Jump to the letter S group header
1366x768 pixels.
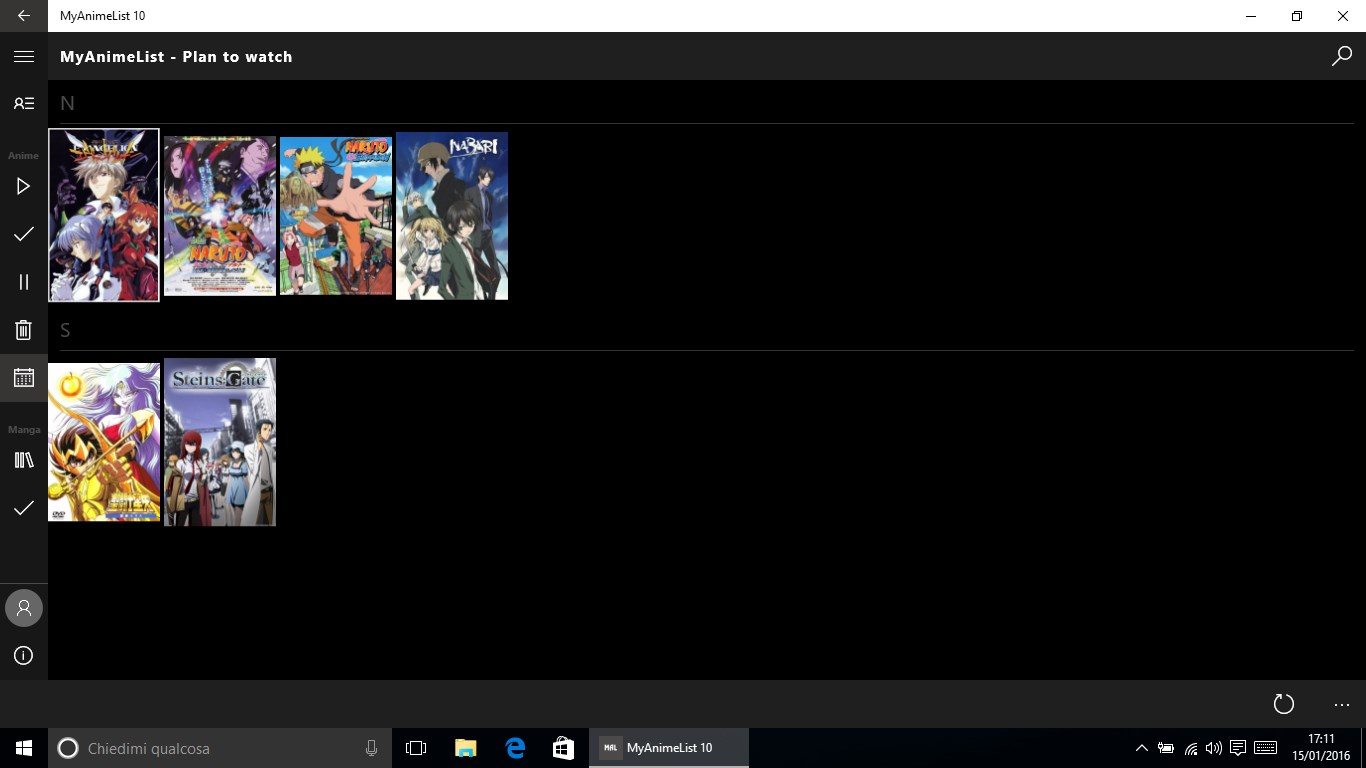tap(66, 330)
